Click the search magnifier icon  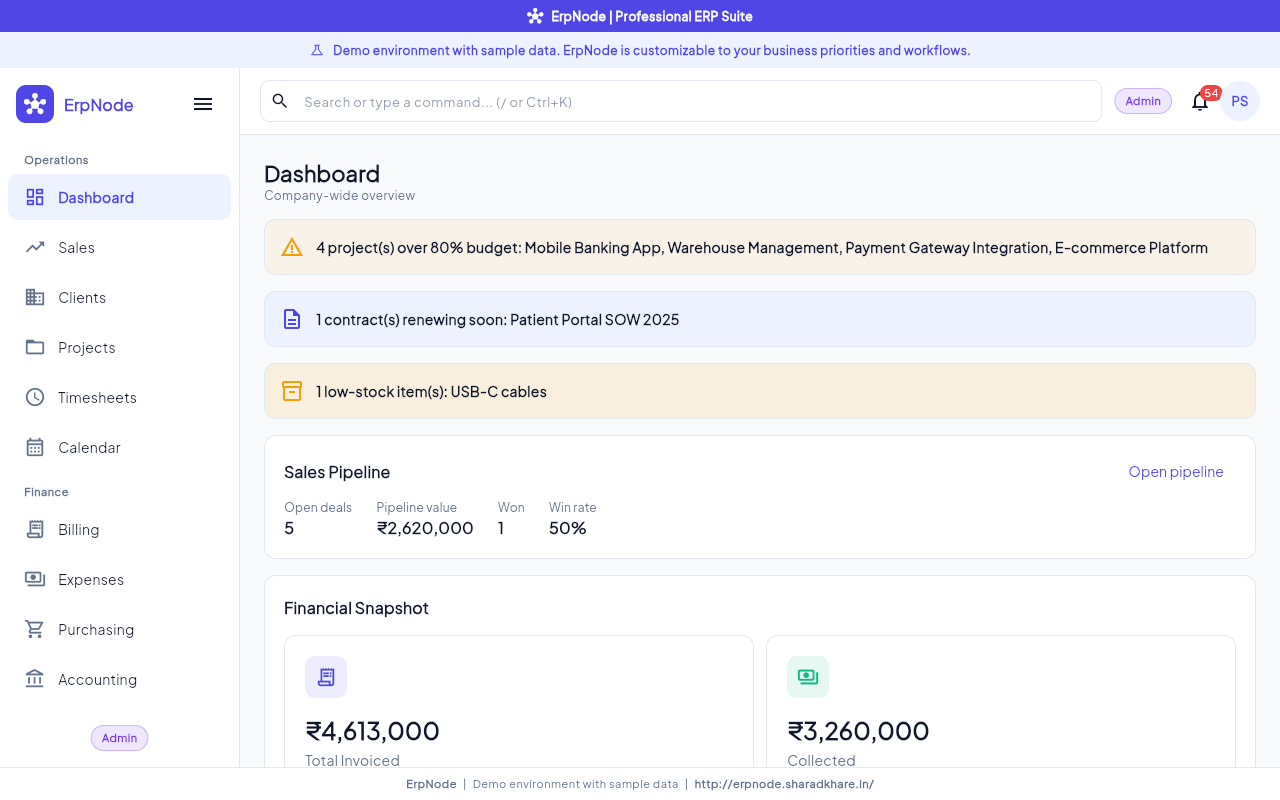coord(280,101)
